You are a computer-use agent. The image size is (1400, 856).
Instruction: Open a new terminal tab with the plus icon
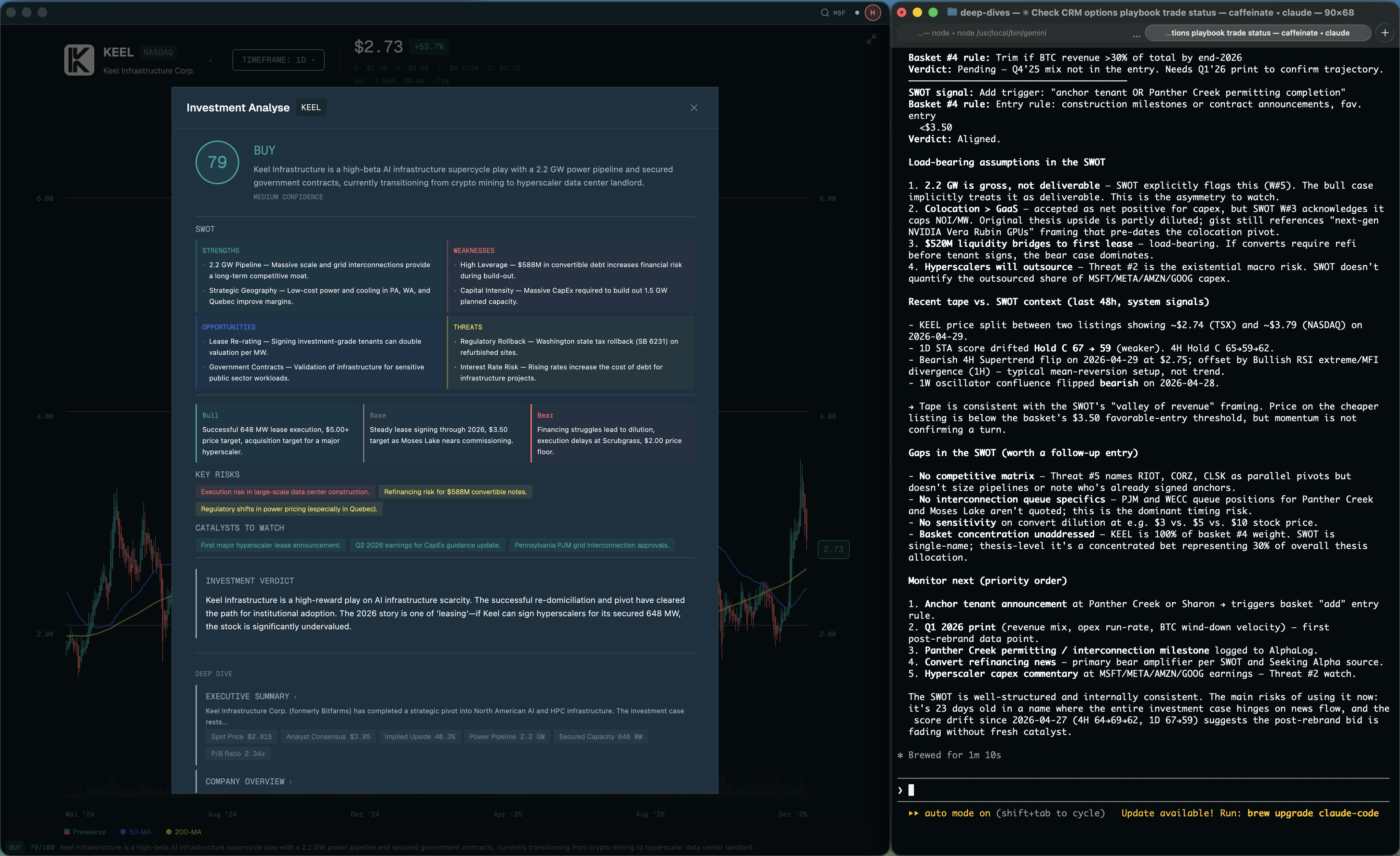pos(1385,32)
